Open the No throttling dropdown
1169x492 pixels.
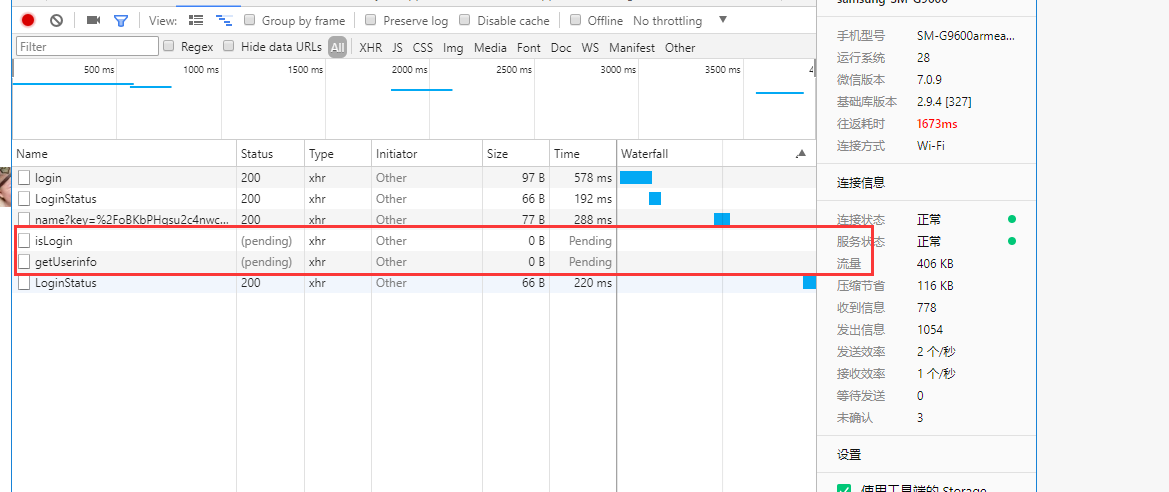667,21
